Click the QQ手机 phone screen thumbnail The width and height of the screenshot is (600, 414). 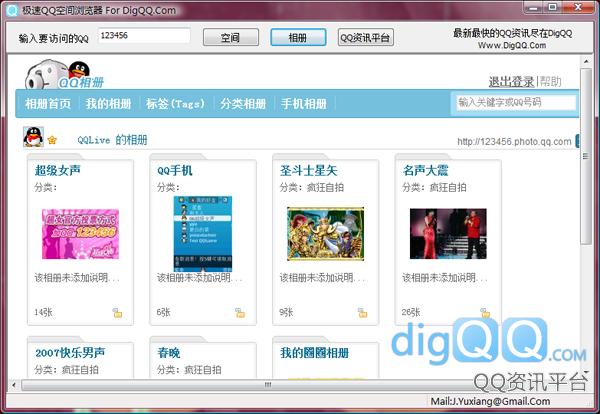203,234
